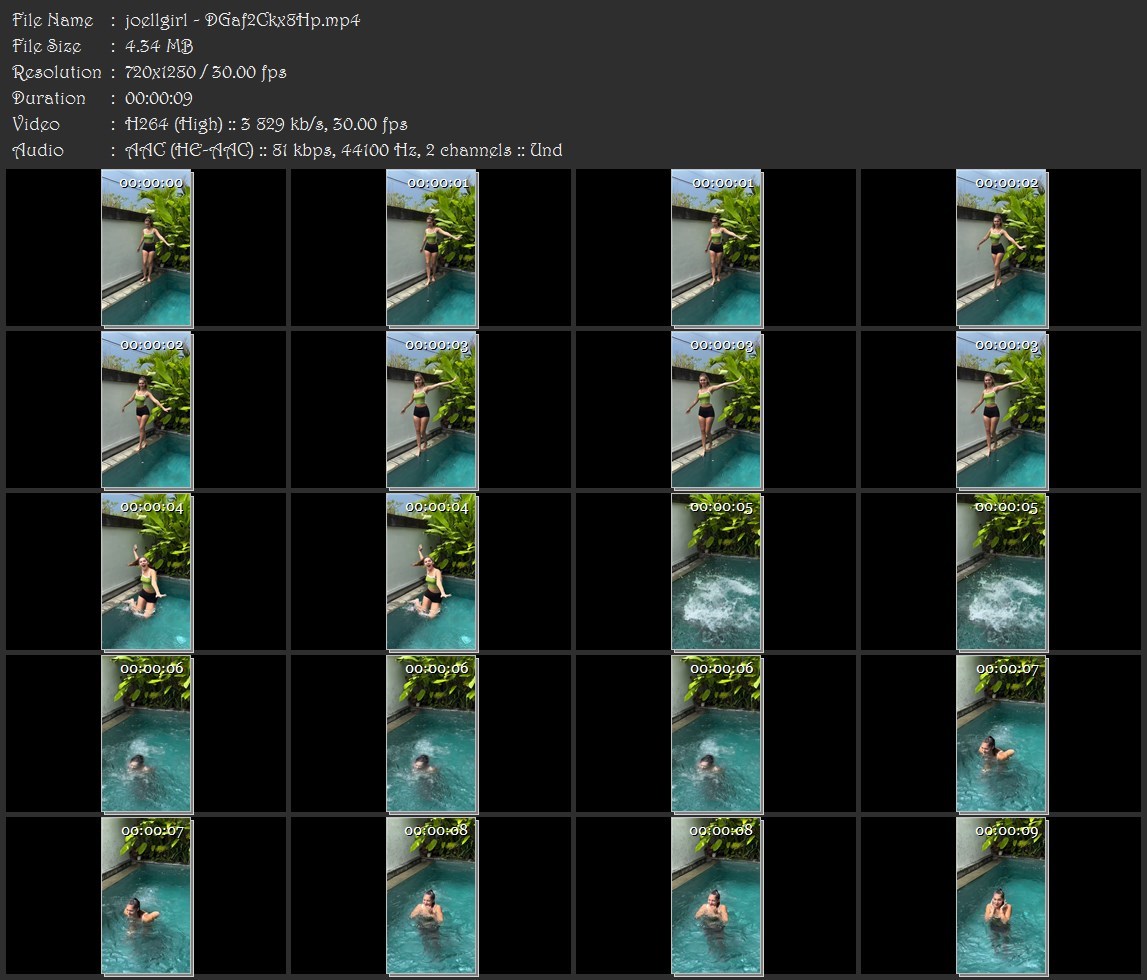Open the thumbnail stamped 00:00:00

(x=146, y=248)
